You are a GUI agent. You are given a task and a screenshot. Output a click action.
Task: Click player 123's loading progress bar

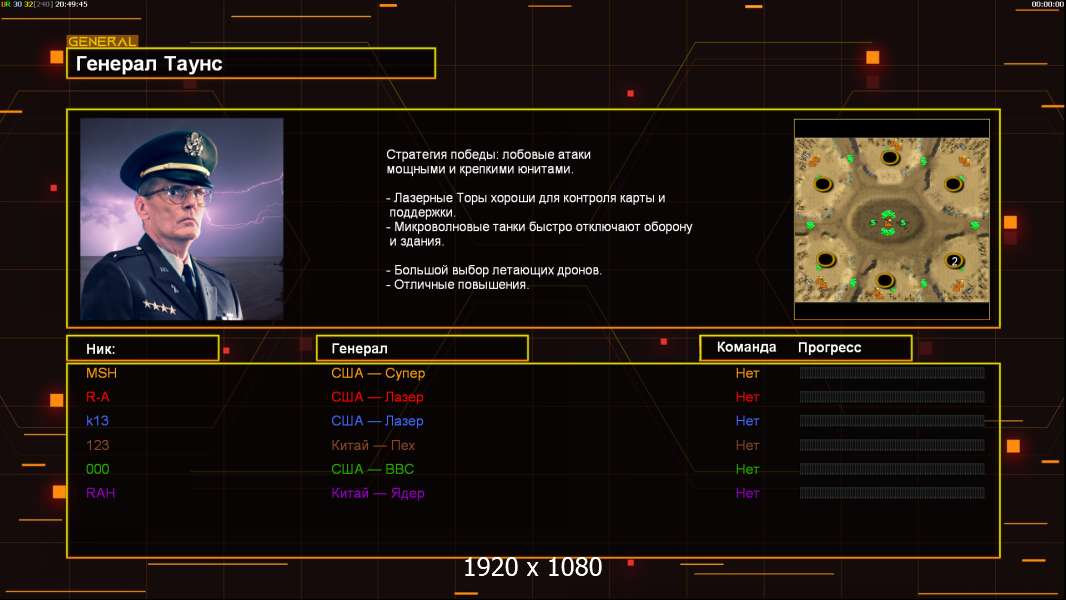coord(892,445)
